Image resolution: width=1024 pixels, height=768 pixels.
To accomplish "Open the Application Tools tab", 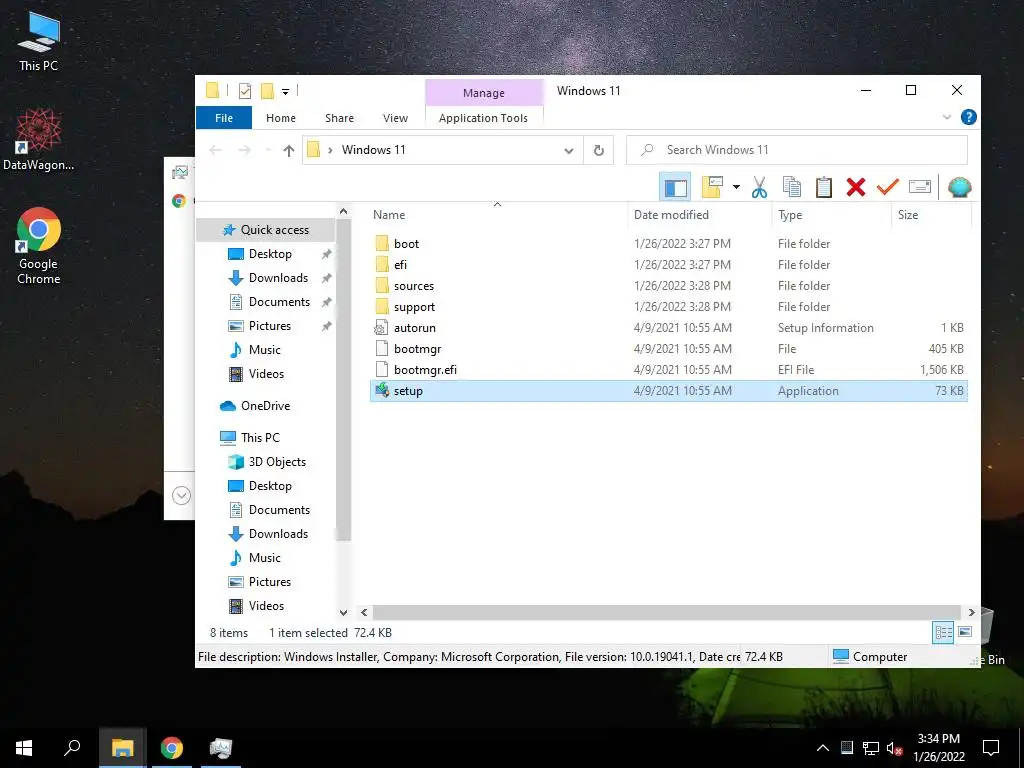I will 483,118.
